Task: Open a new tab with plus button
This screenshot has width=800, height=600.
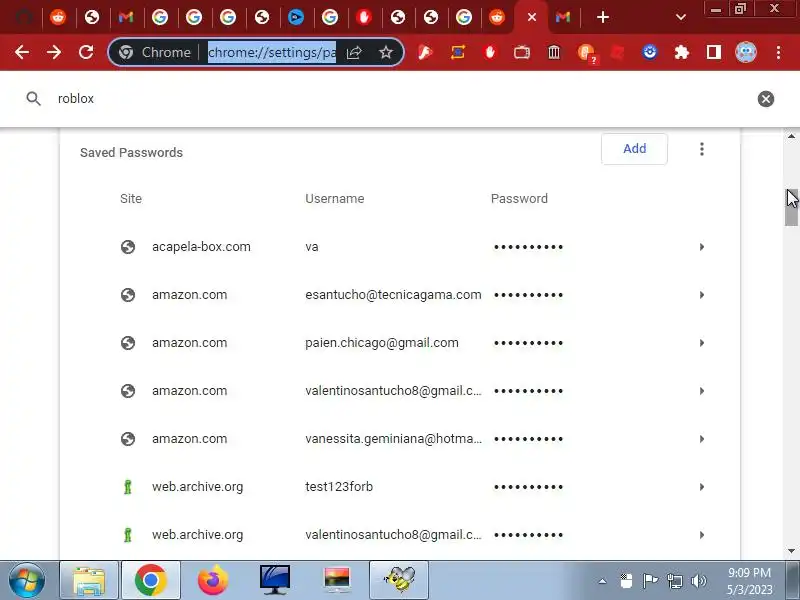Action: pos(603,17)
